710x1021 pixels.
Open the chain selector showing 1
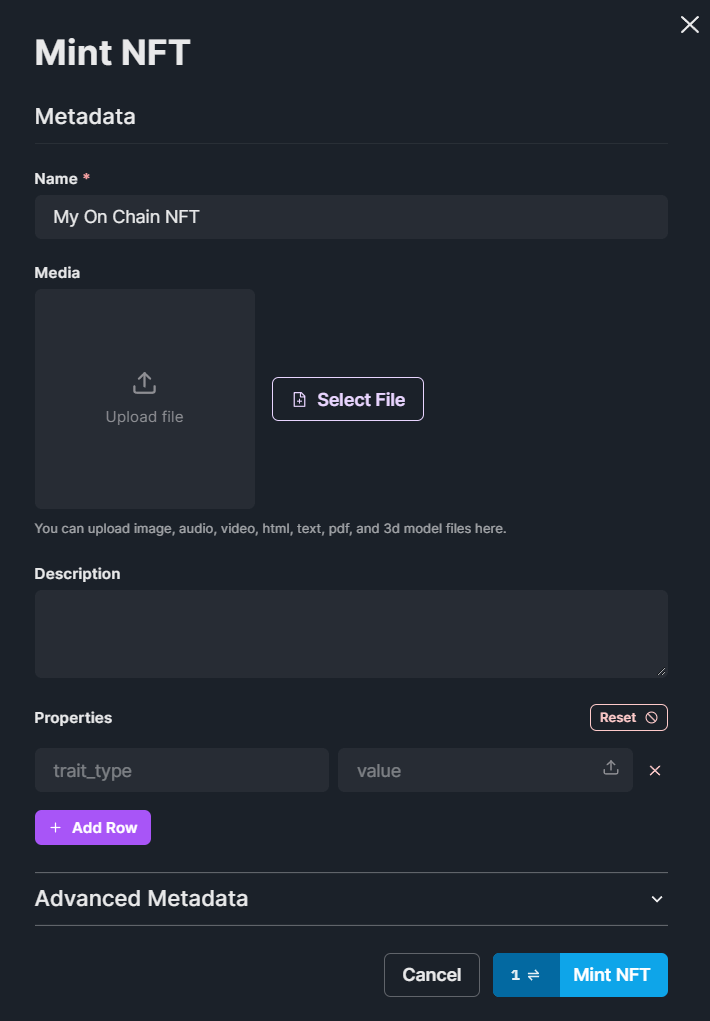(525, 975)
